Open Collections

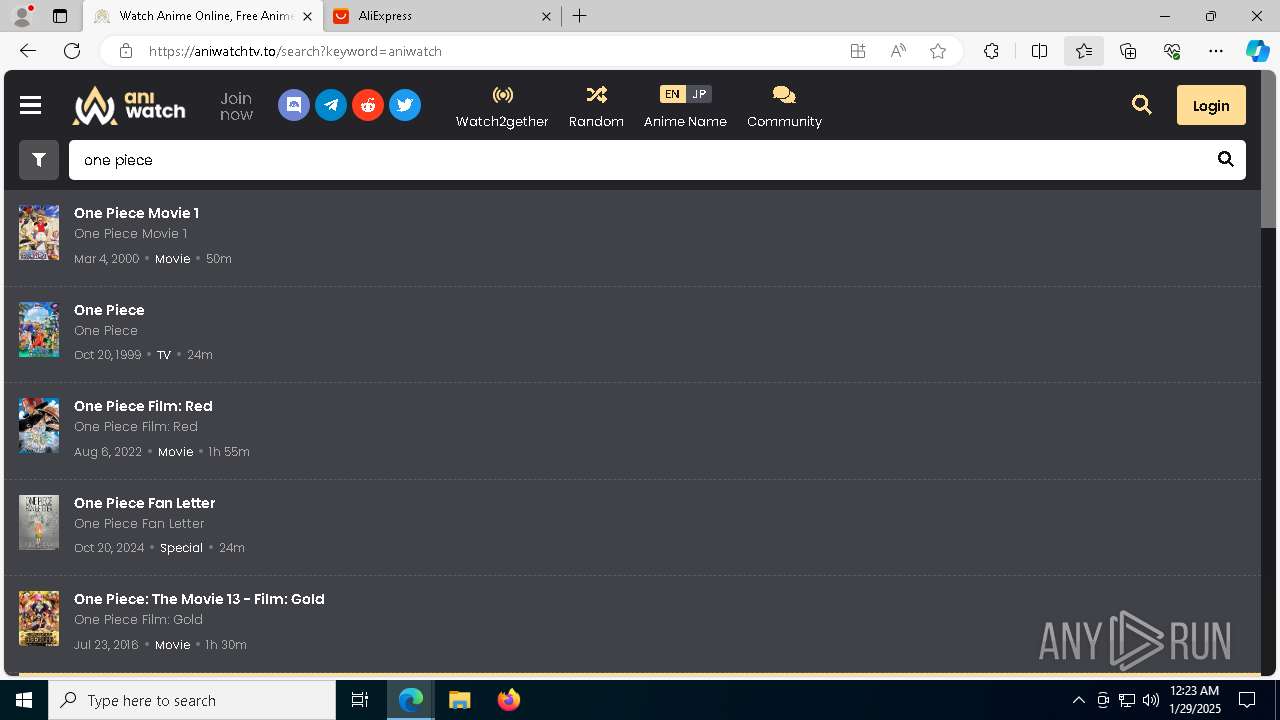[x=1128, y=51]
